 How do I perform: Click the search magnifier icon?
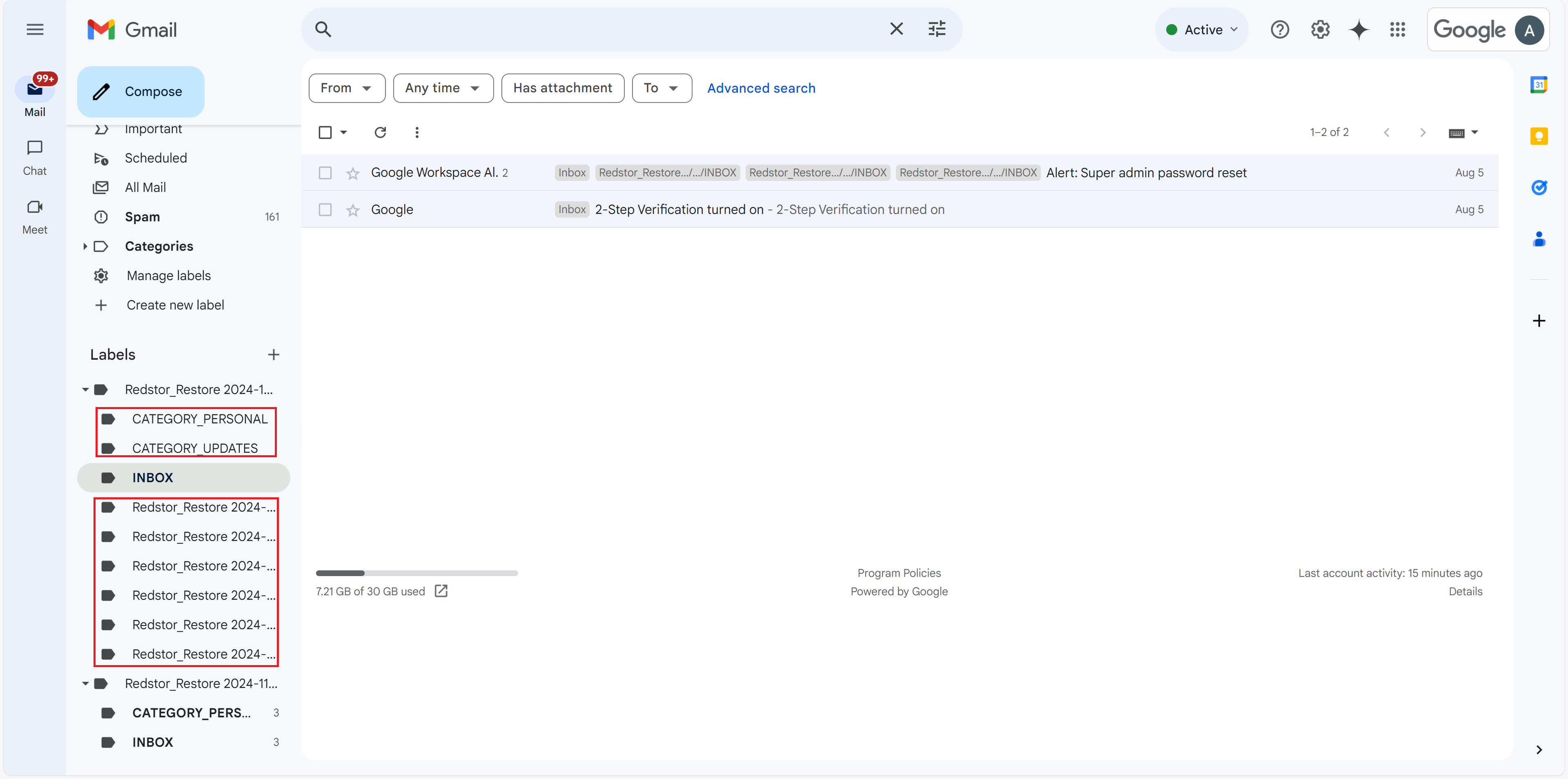pos(323,29)
